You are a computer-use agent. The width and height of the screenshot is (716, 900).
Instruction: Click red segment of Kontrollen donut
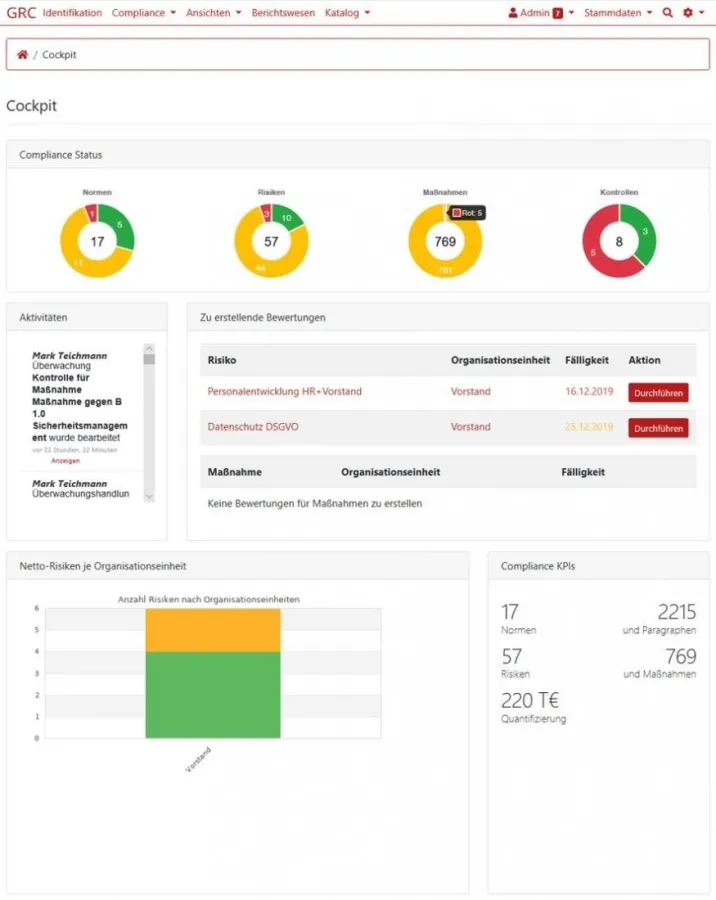pos(594,251)
